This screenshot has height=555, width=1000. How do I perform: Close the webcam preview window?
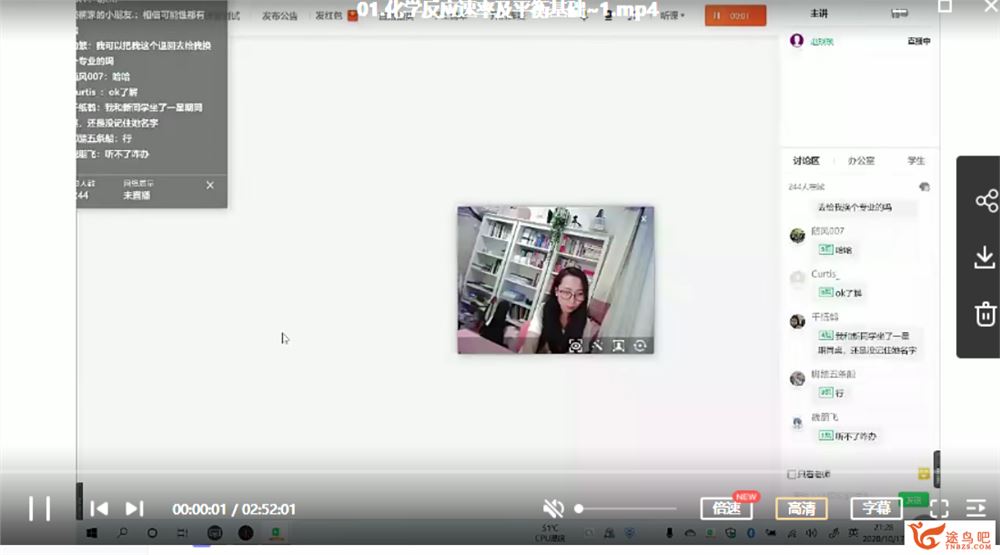(x=643, y=219)
